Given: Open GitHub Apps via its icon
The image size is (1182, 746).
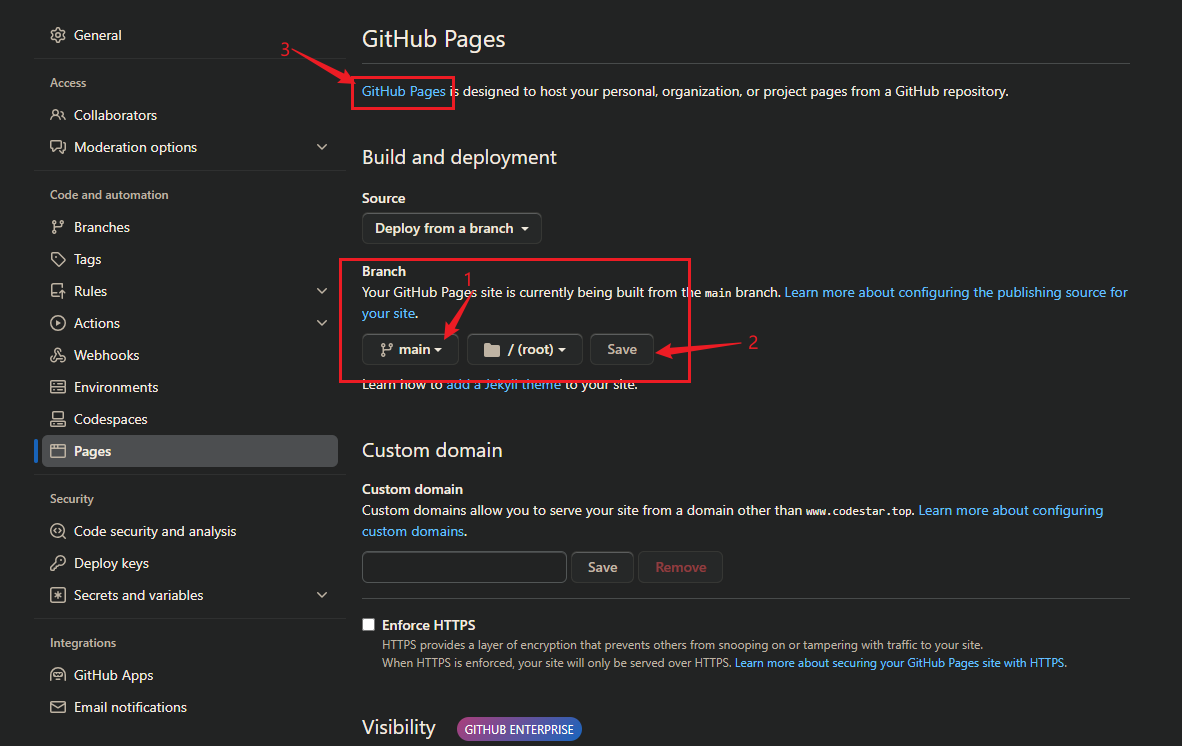Looking at the screenshot, I should (58, 675).
